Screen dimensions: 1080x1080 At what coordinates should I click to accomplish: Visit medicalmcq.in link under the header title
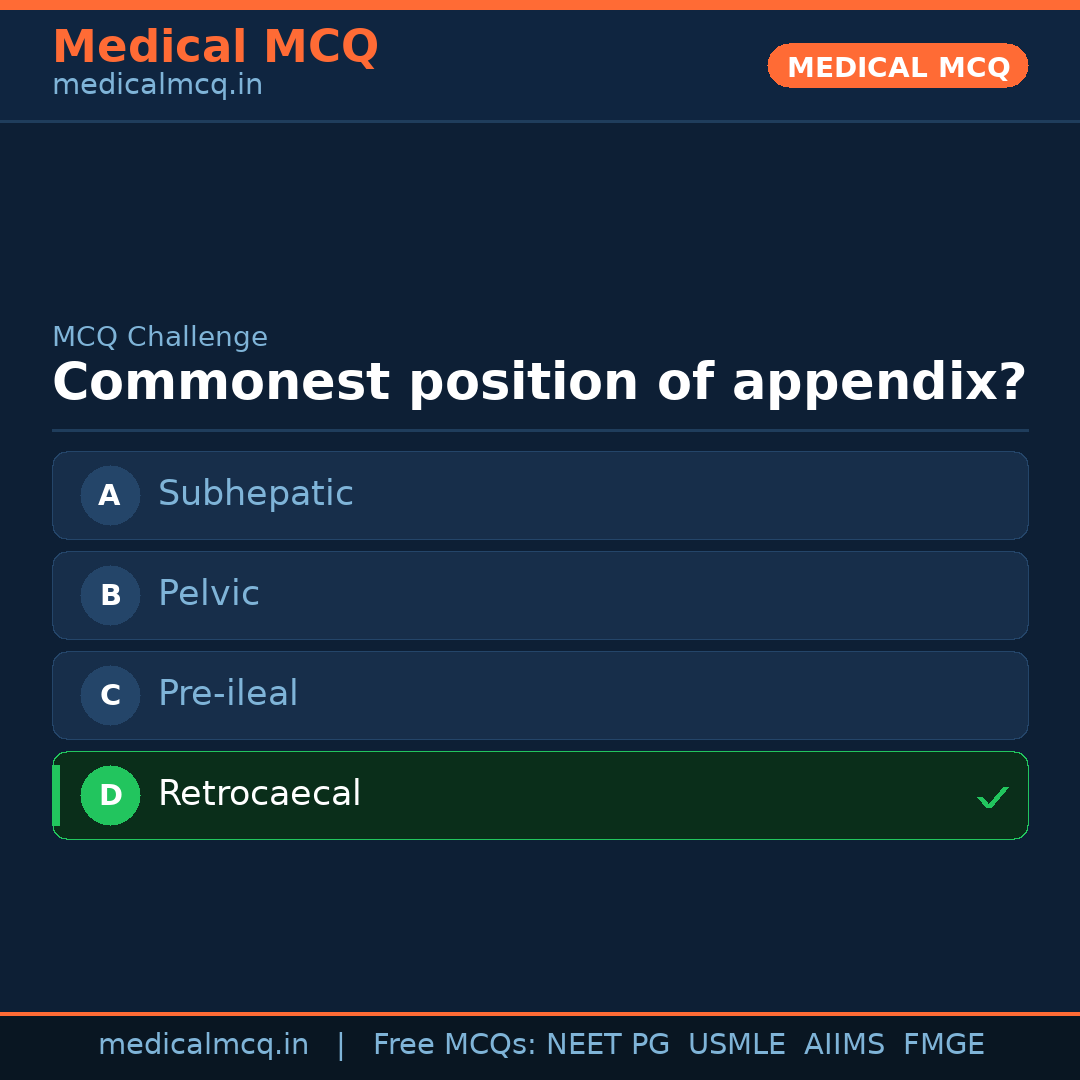157,86
